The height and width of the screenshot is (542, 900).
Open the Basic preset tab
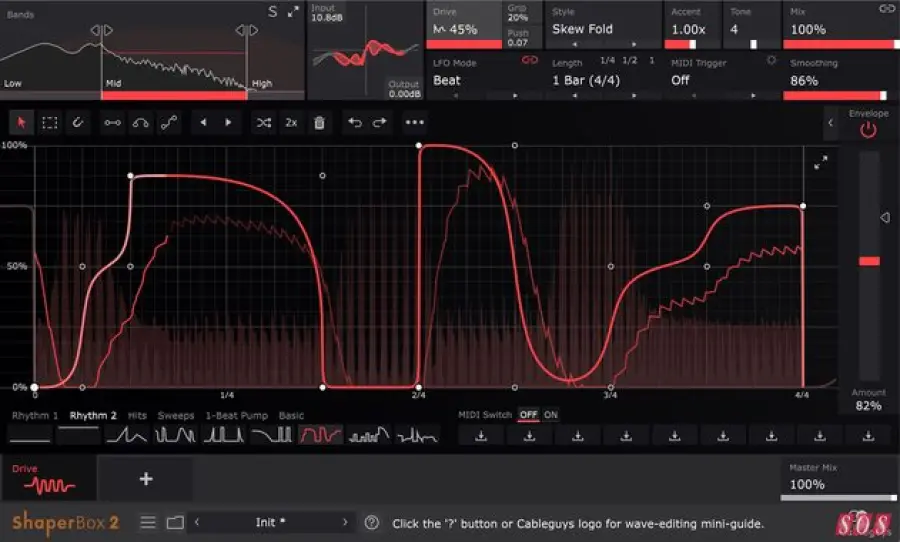(292, 415)
